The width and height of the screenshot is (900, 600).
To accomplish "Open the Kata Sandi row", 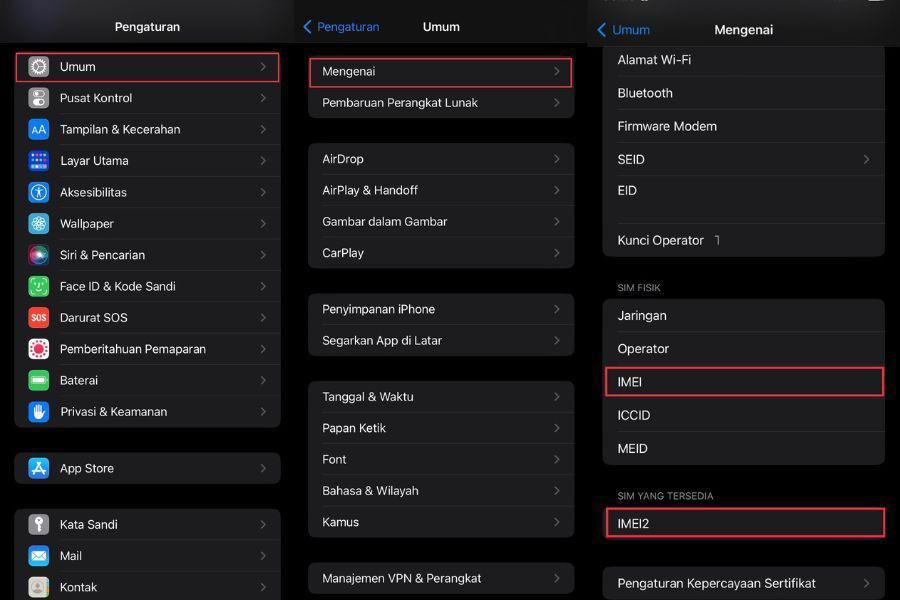I will 148,524.
